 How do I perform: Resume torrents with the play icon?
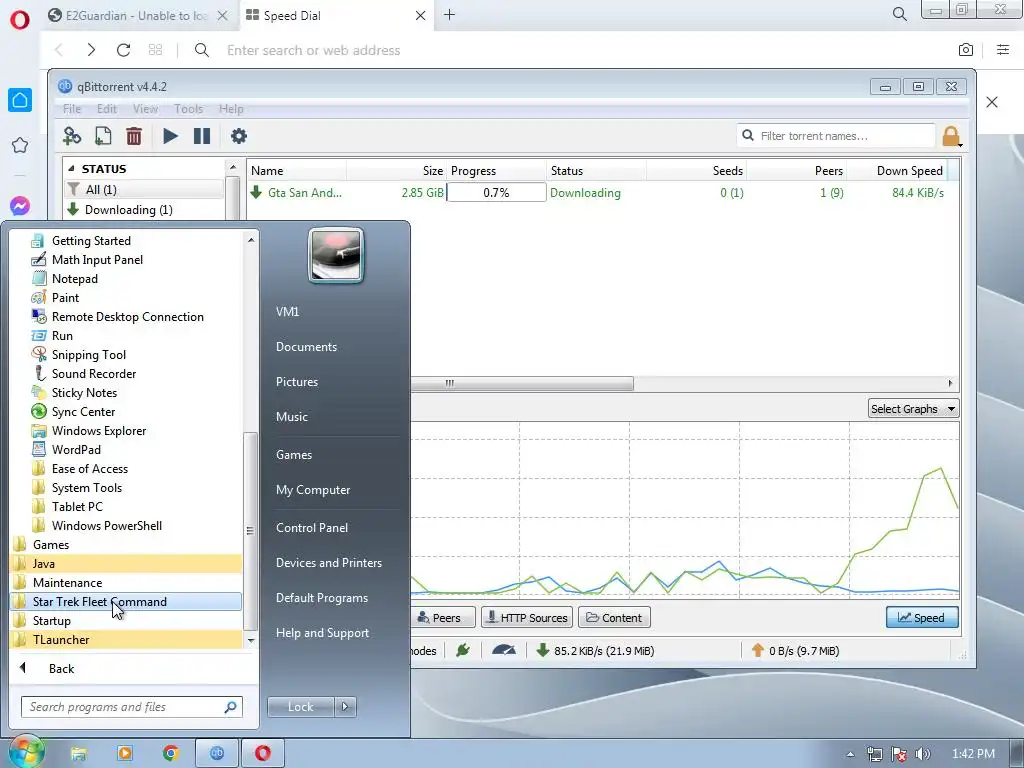tap(170, 136)
